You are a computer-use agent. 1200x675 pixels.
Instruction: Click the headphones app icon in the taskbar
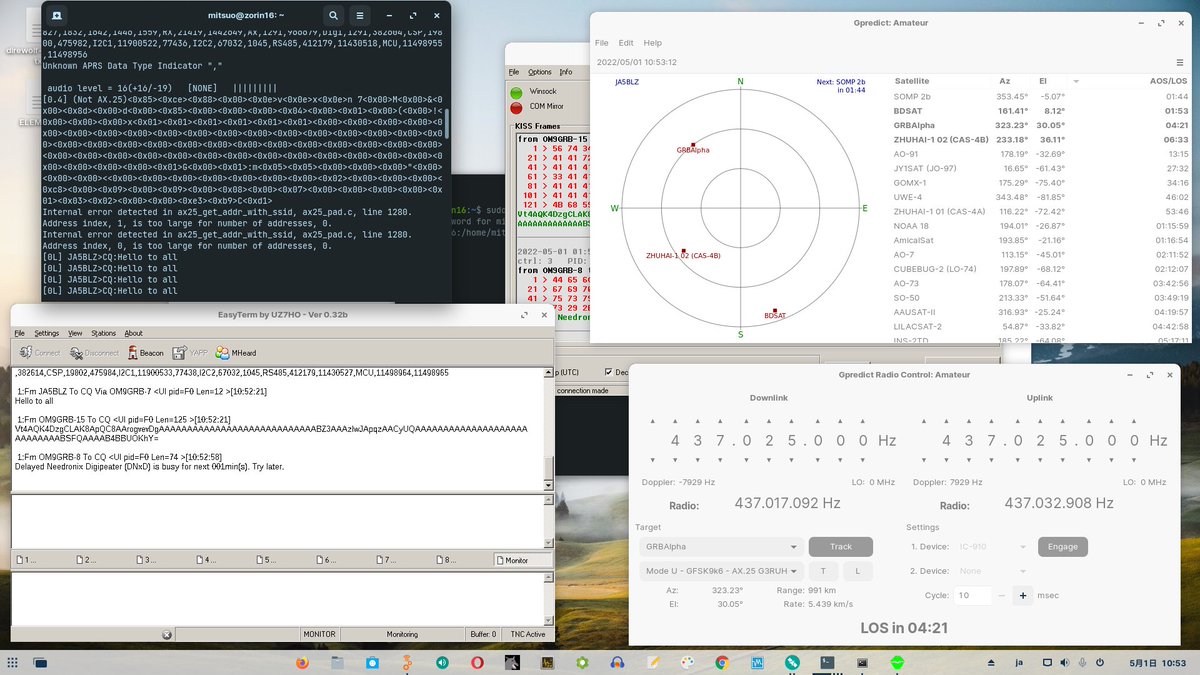pos(617,662)
